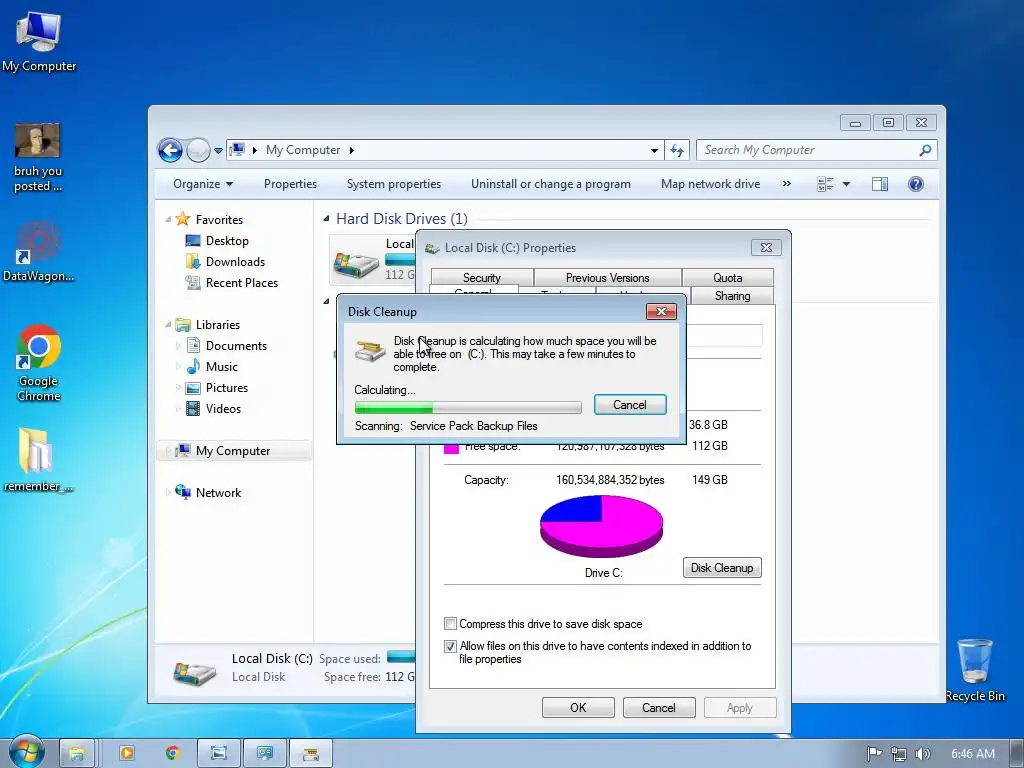Expand the Network tree node
The height and width of the screenshot is (768, 1024).
pyautogui.click(x=168, y=492)
